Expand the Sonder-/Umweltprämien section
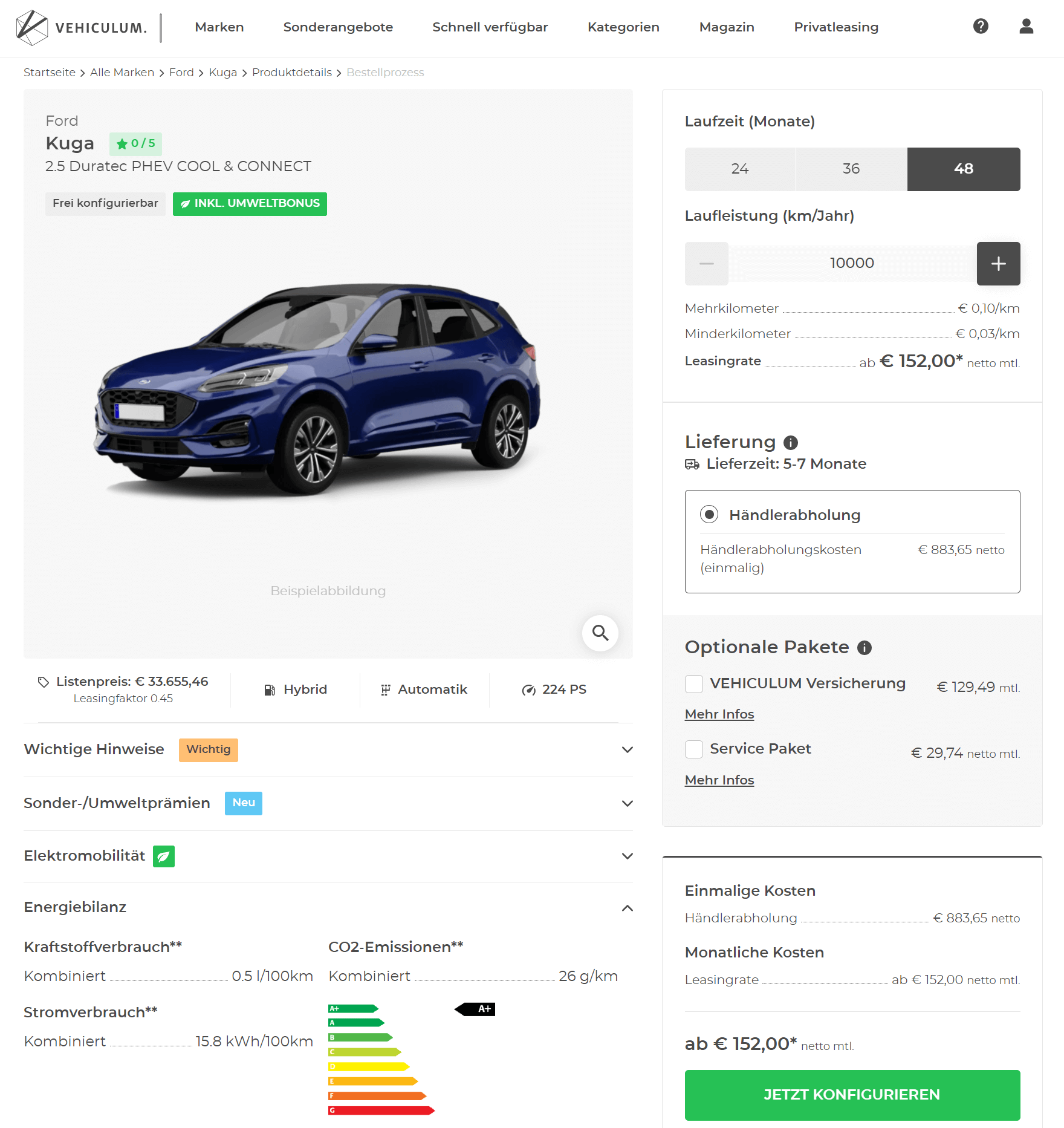 pos(328,804)
